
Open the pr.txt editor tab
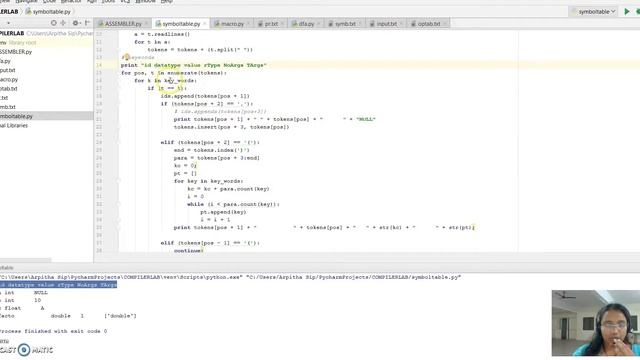[x=271, y=24]
